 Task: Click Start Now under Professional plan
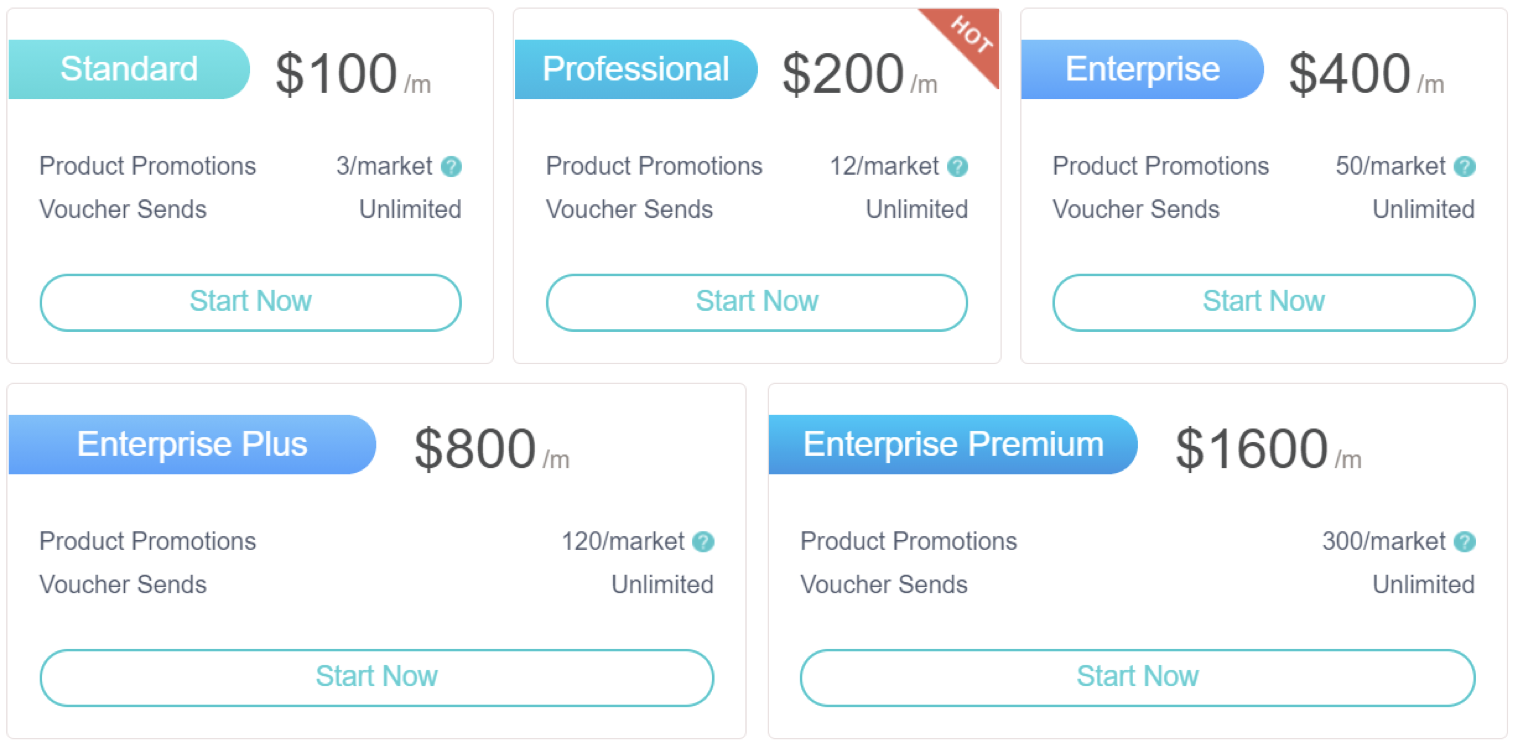[757, 302]
